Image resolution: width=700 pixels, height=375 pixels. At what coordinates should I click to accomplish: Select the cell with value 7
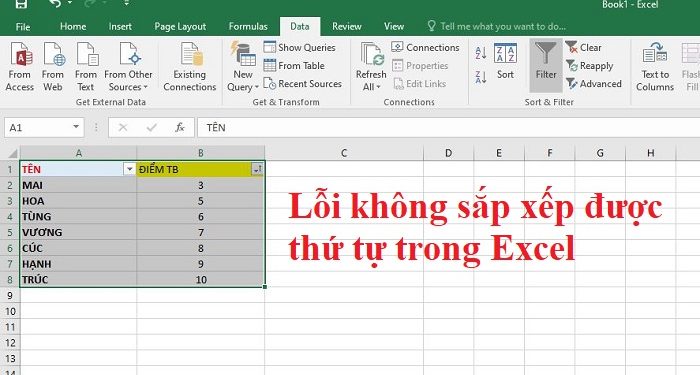click(x=200, y=232)
